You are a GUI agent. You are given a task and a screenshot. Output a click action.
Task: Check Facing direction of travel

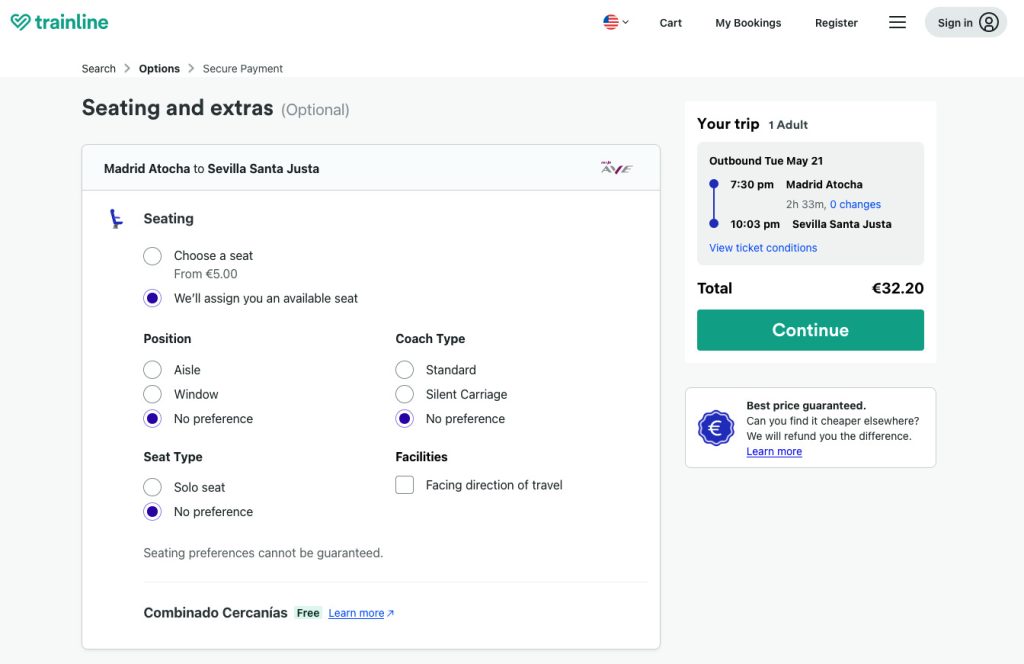coord(404,485)
